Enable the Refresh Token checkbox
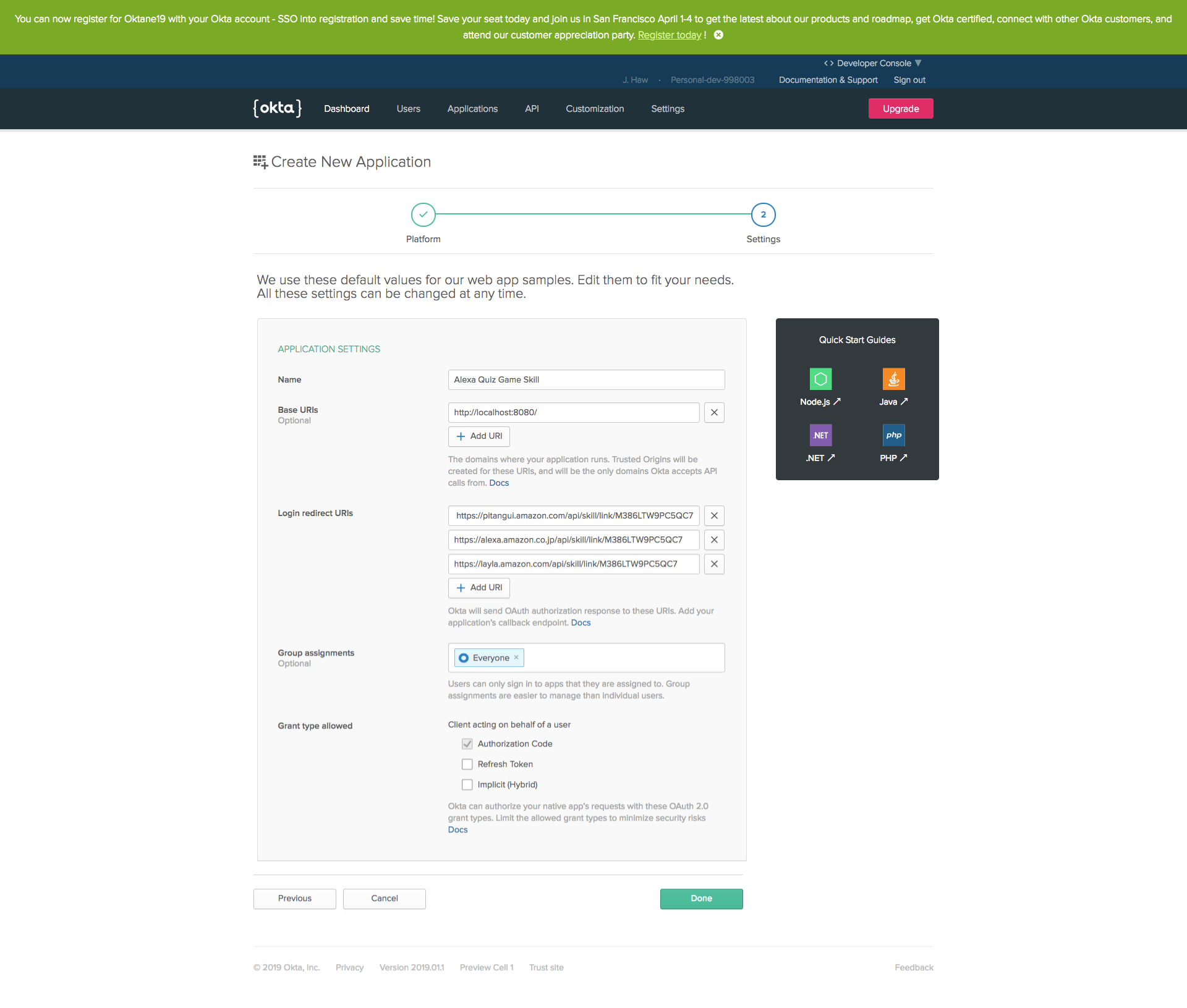The width and height of the screenshot is (1187, 1008). click(x=467, y=764)
